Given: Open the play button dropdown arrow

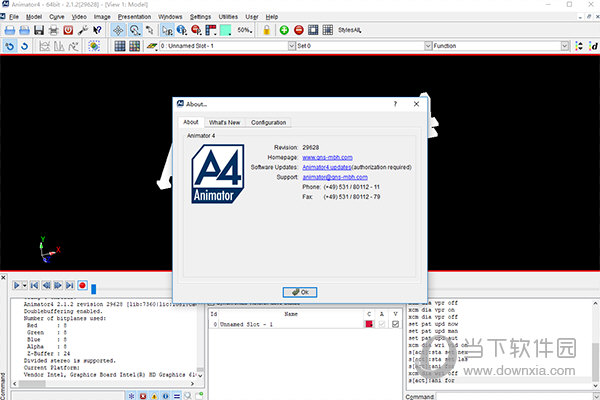Looking at the screenshot, I should 24,286.
